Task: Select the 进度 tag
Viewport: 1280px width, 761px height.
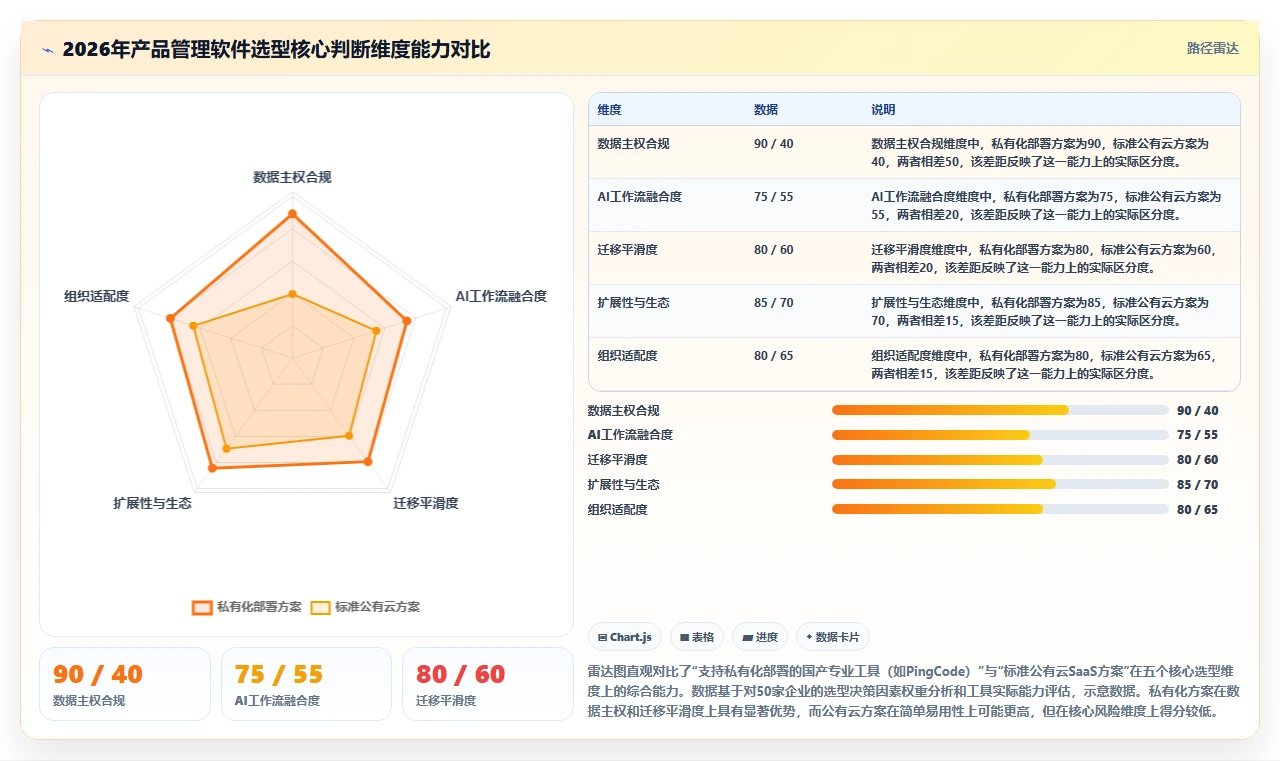Action: (x=760, y=637)
